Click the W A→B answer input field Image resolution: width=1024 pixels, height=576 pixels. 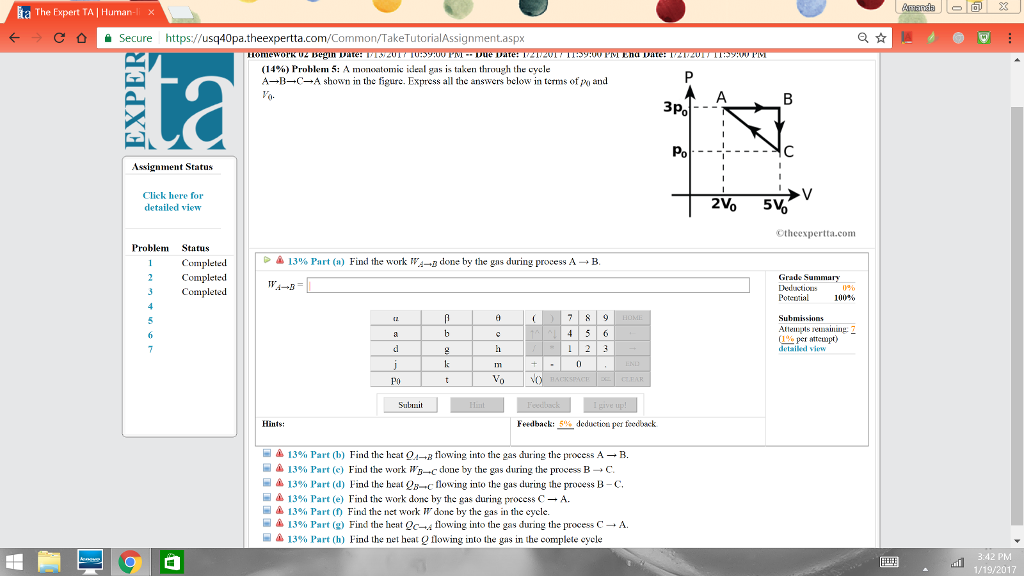point(528,286)
